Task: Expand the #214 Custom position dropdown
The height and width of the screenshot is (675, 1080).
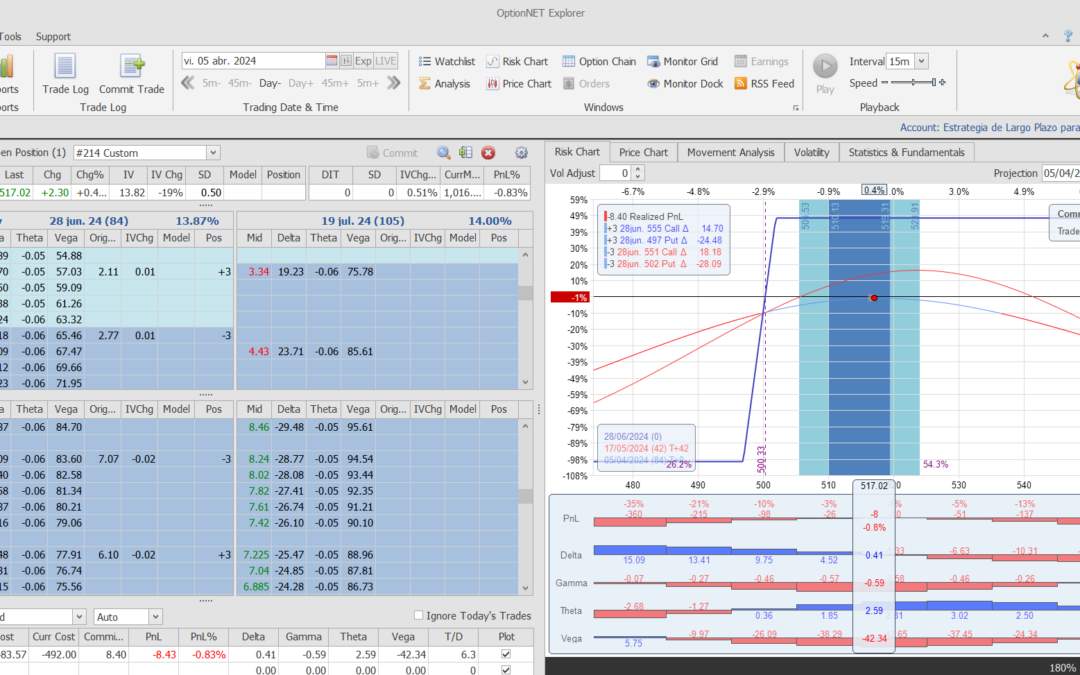Action: (x=212, y=153)
